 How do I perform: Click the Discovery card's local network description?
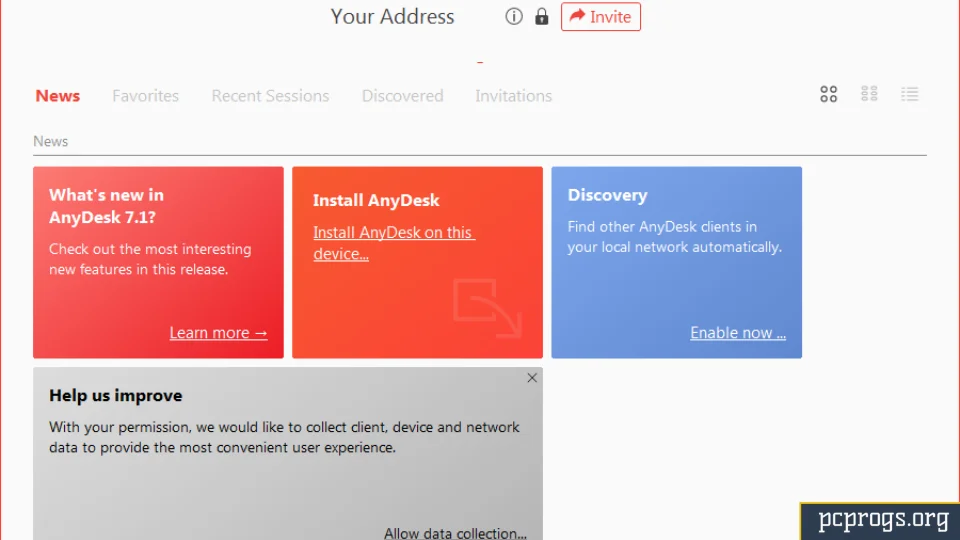click(x=674, y=237)
